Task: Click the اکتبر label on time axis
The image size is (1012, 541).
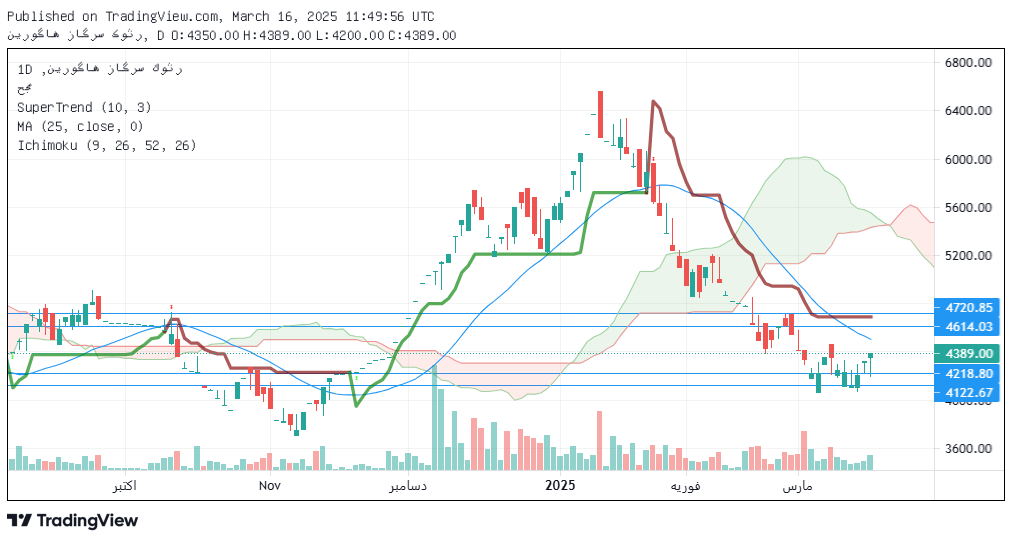Action: [x=124, y=485]
